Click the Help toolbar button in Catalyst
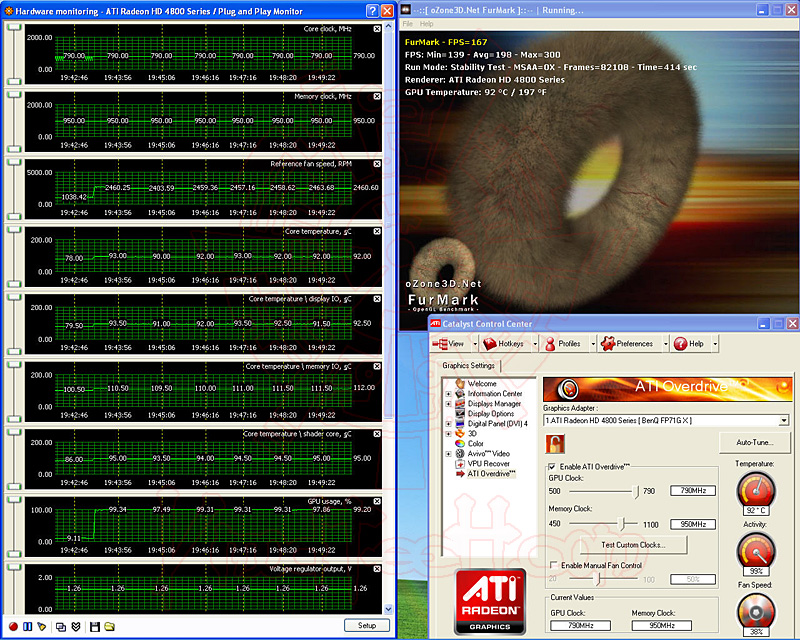The image size is (800, 640). pos(689,344)
